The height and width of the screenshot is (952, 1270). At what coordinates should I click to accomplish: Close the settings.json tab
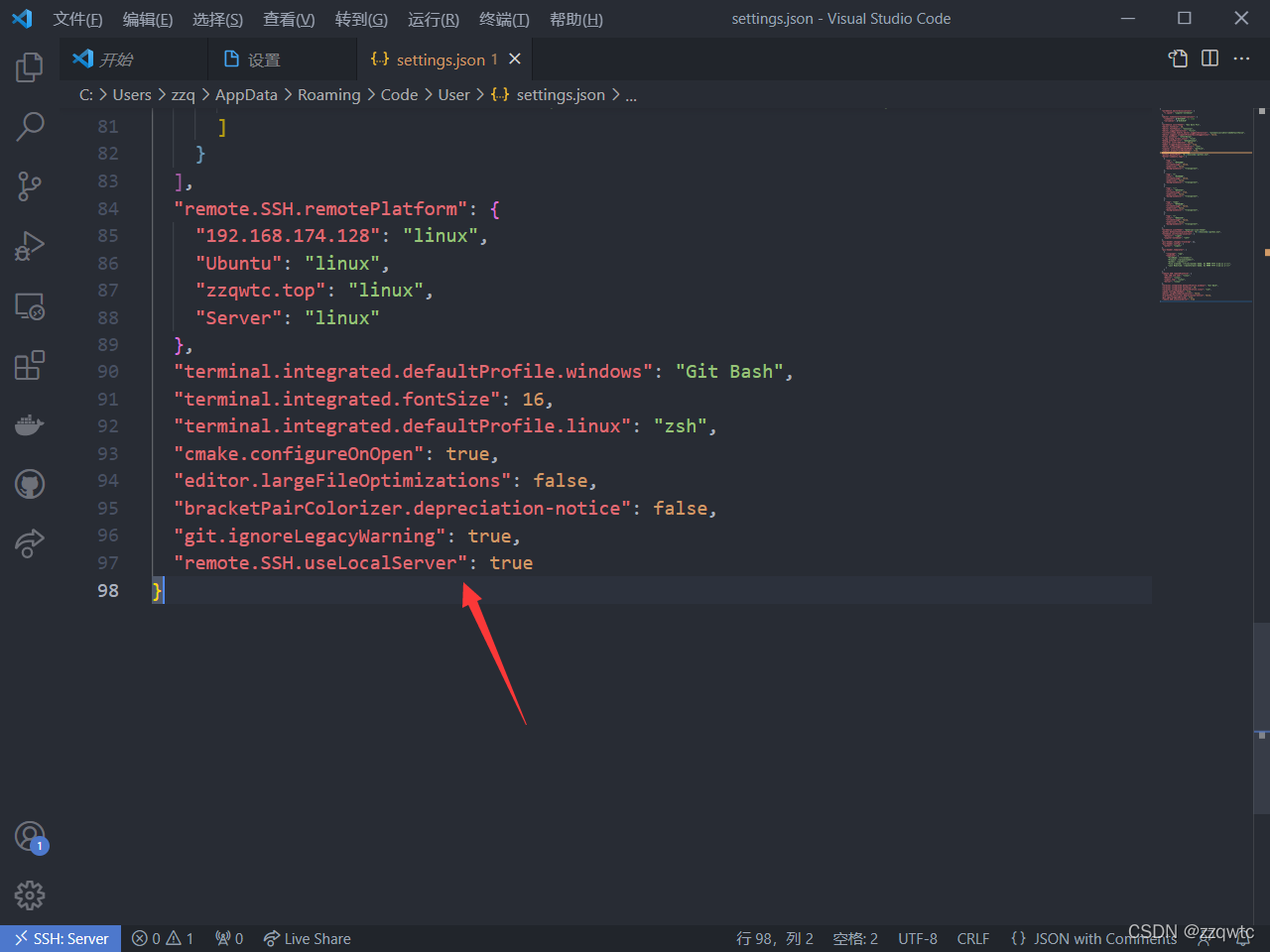click(x=515, y=59)
